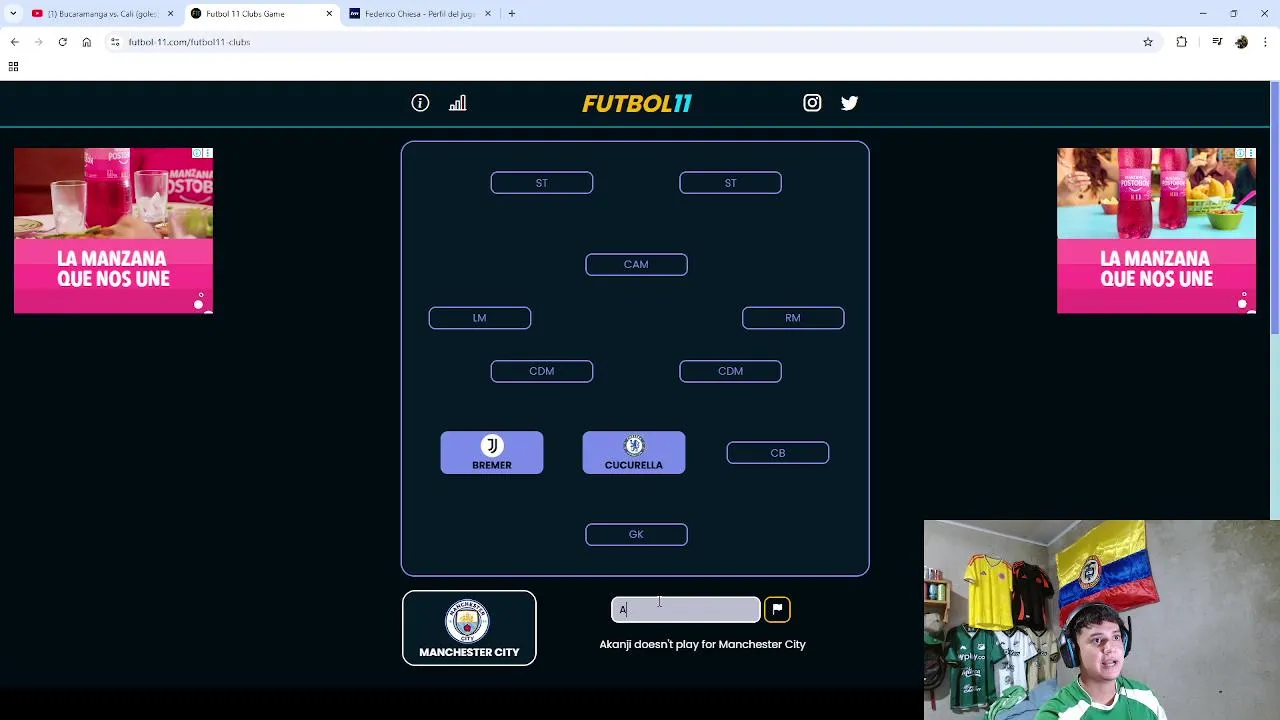Open the tab search dropdown arrow
This screenshot has width=1280, height=720.
pos(12,14)
